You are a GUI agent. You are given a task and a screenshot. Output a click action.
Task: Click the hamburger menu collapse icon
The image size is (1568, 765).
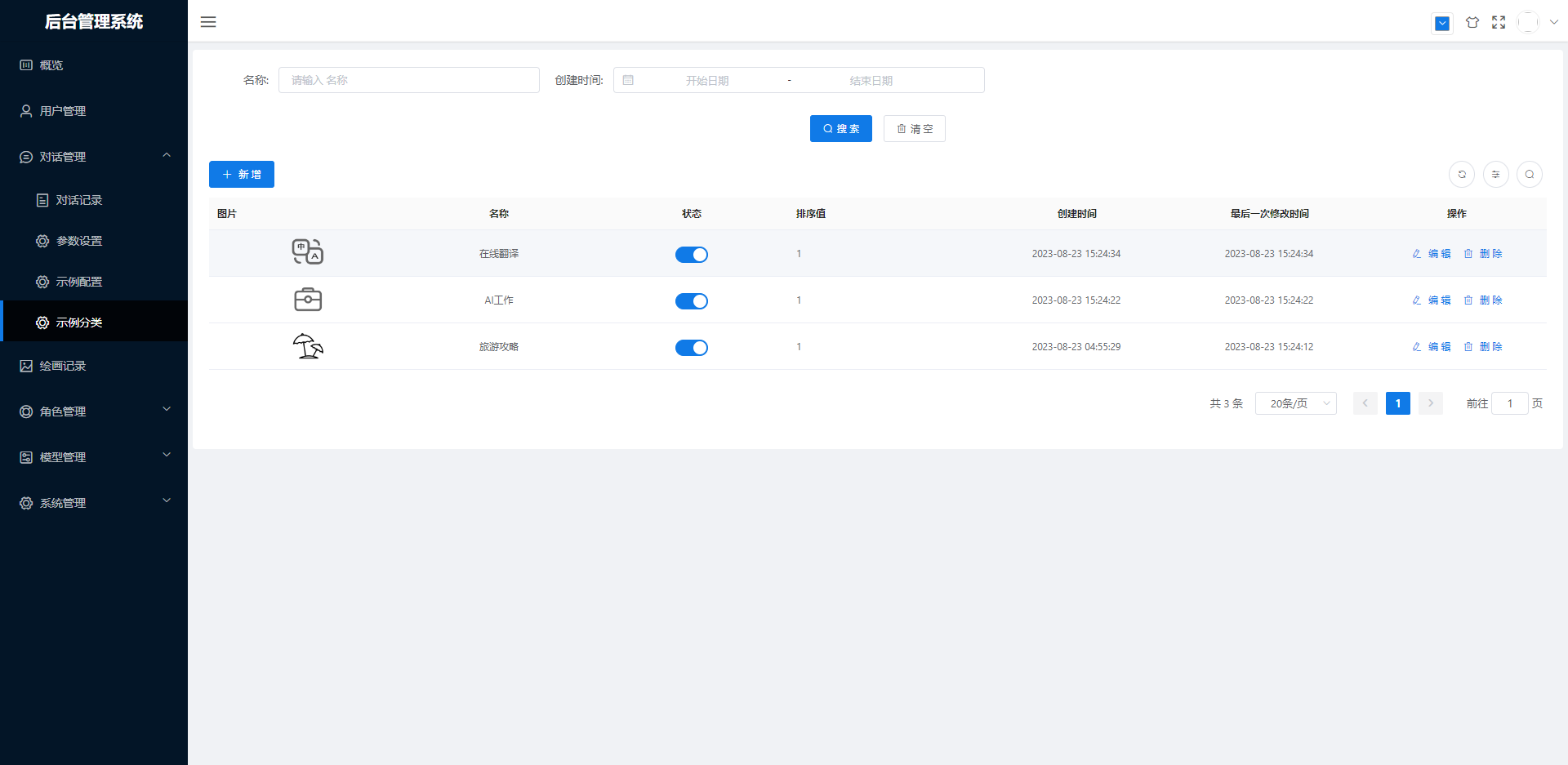[208, 22]
